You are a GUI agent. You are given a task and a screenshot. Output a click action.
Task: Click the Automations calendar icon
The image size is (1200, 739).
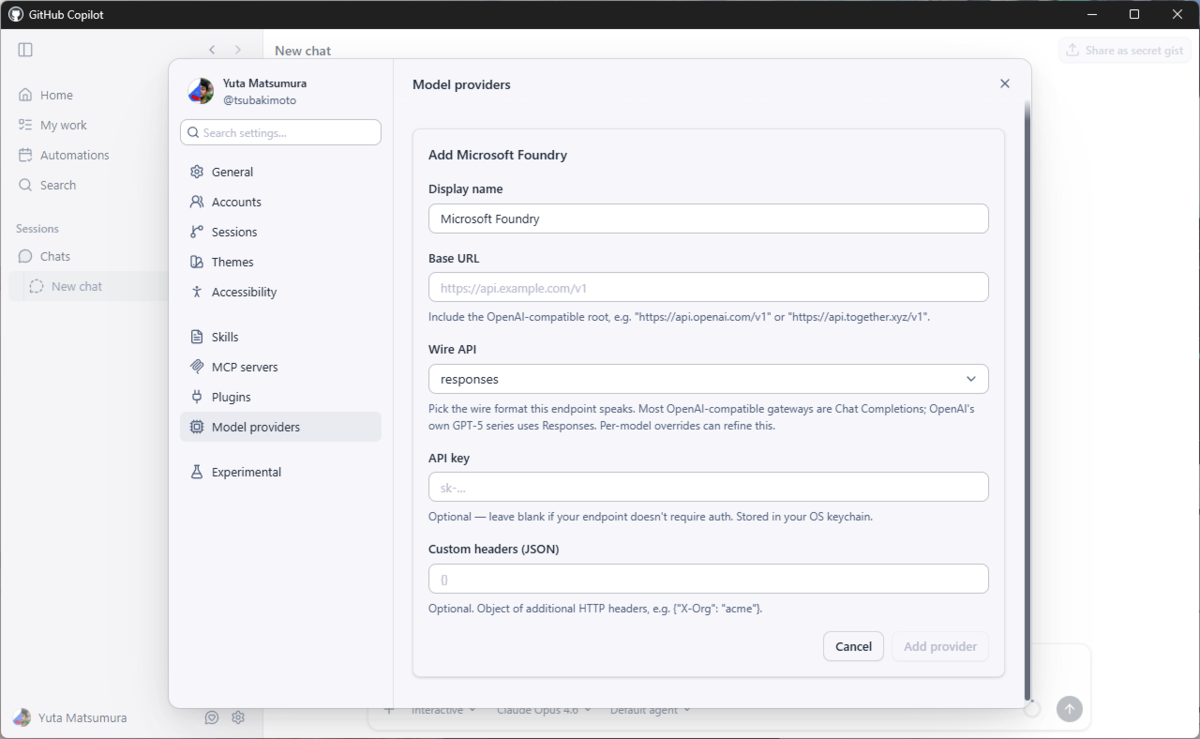point(26,155)
